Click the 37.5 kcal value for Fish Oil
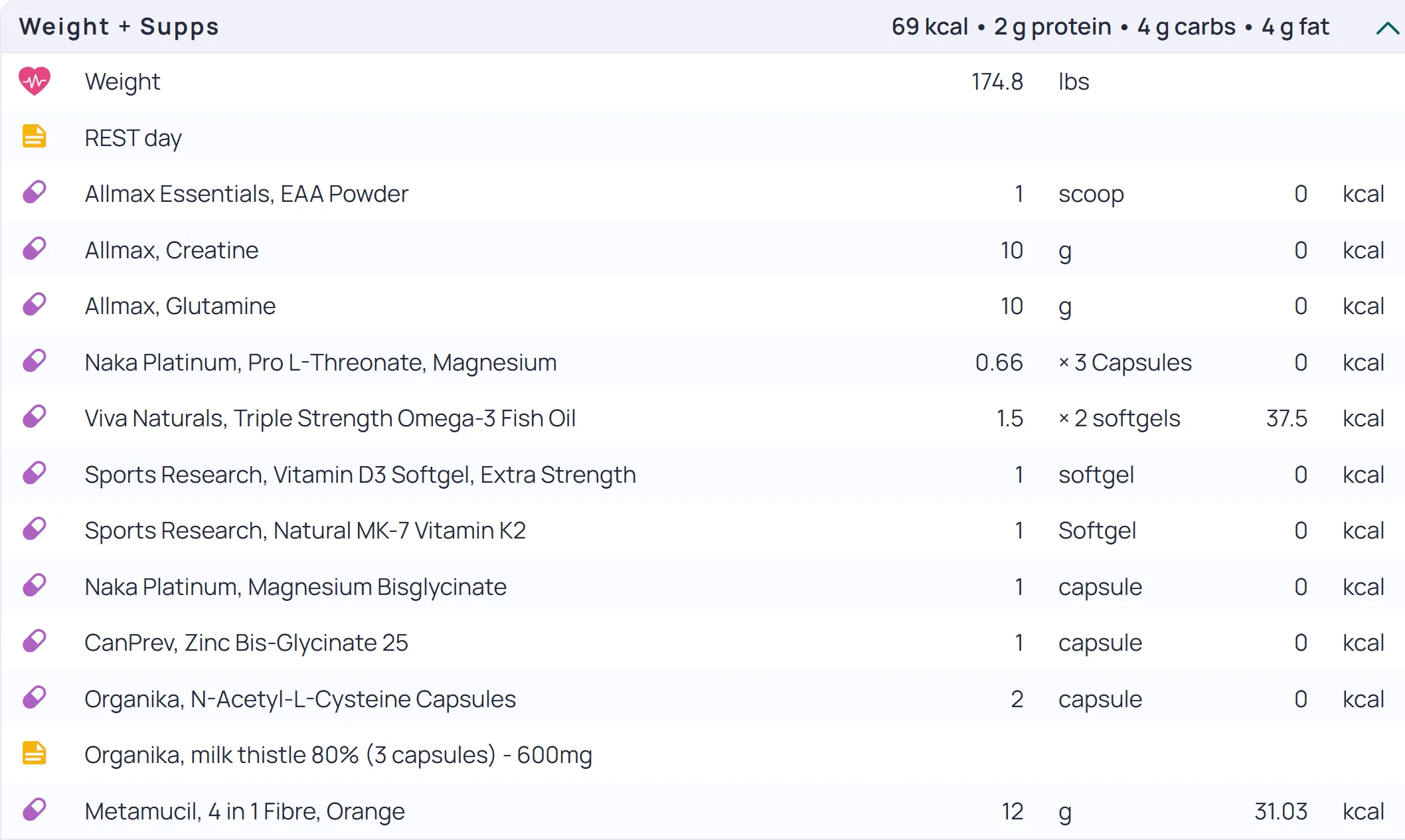The height and width of the screenshot is (840, 1405). (1287, 418)
